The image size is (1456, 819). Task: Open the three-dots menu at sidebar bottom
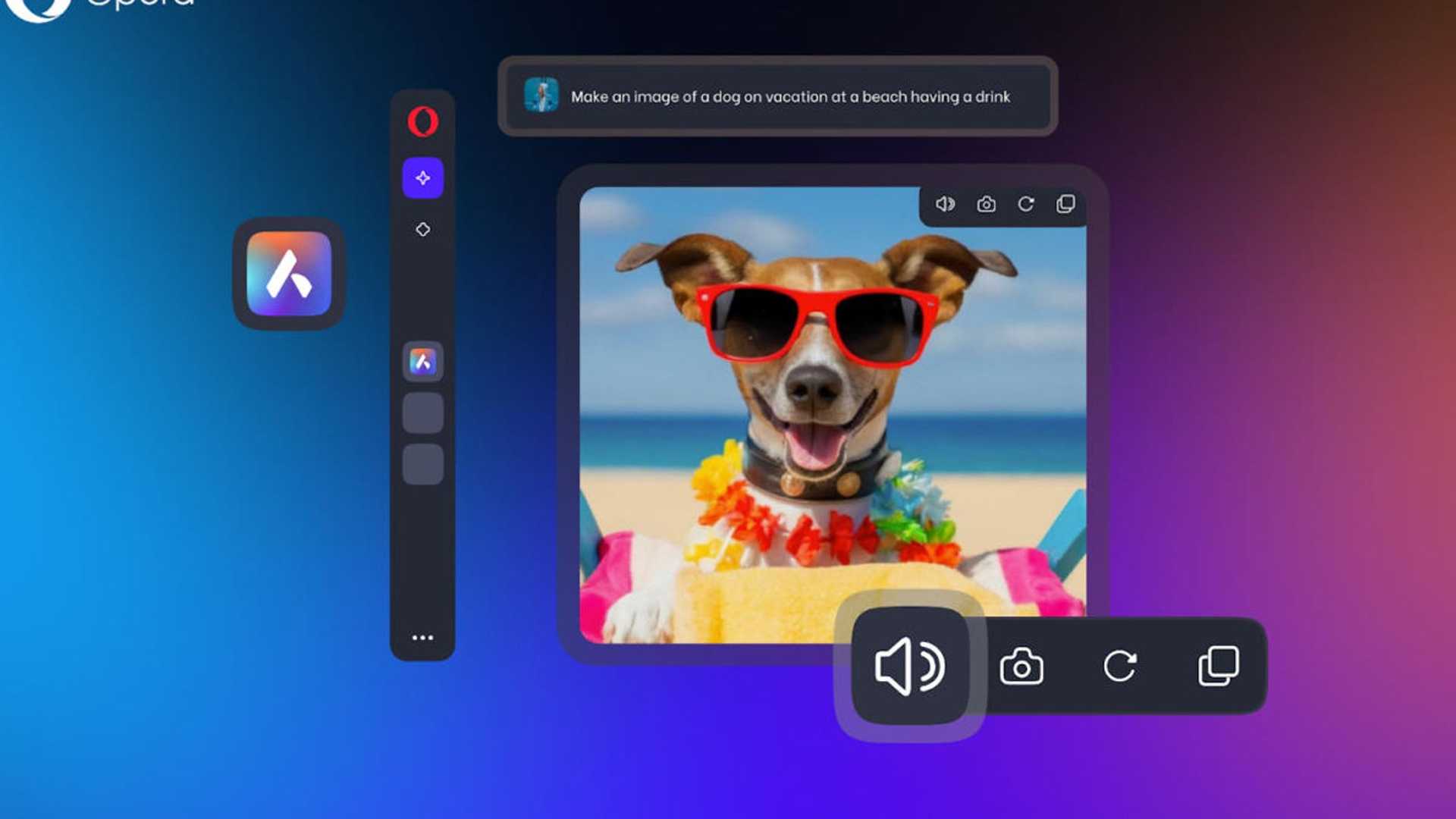(x=422, y=638)
